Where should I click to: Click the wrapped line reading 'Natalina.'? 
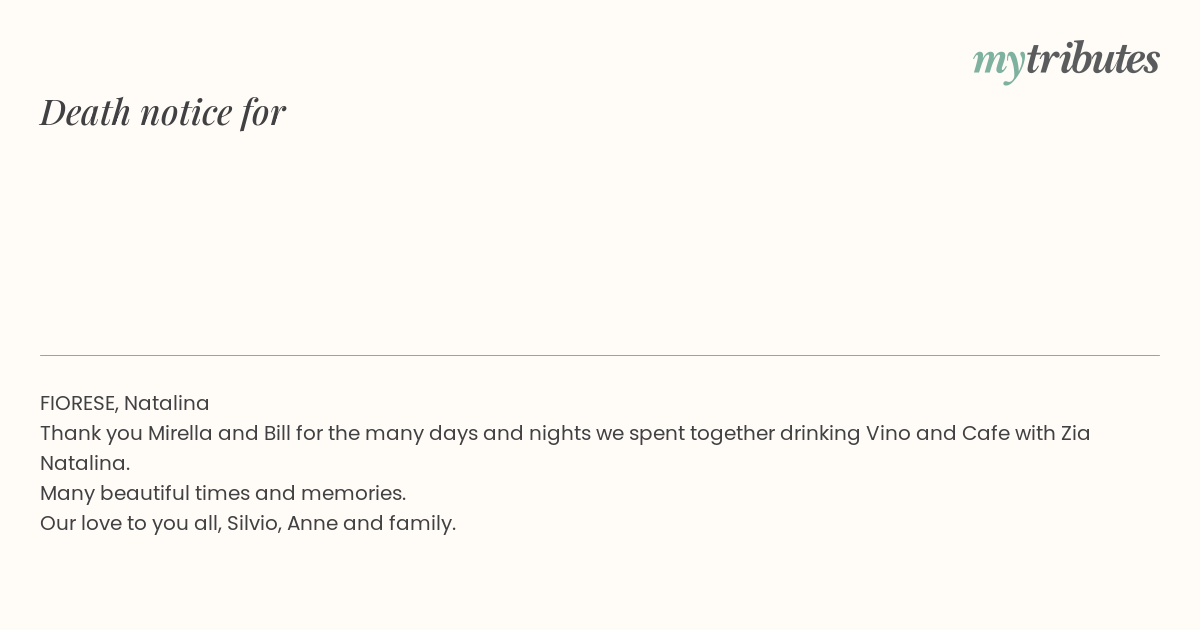point(85,463)
